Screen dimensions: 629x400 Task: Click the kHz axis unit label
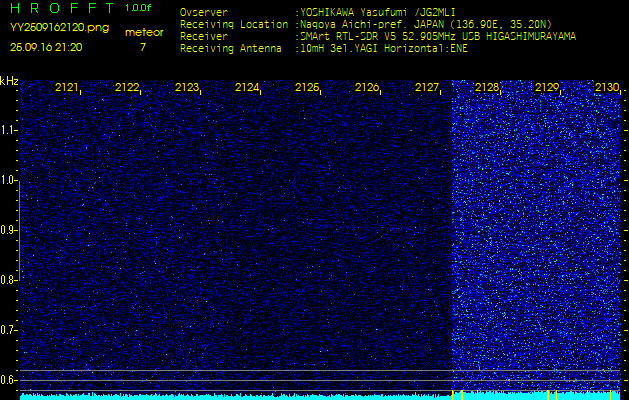click(x=9, y=81)
